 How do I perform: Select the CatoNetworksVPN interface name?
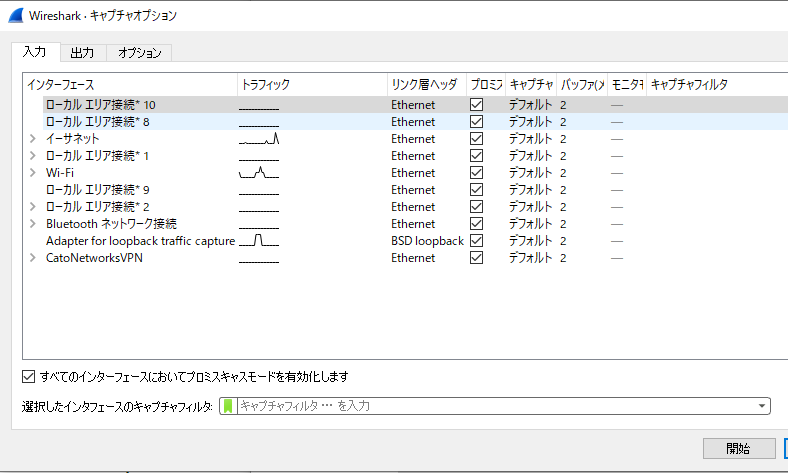(94, 258)
